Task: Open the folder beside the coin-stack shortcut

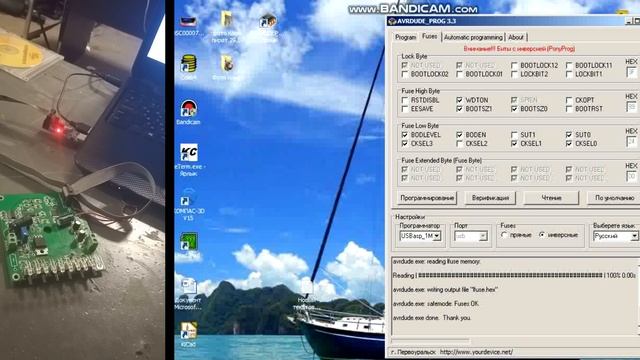Action: pos(227,67)
